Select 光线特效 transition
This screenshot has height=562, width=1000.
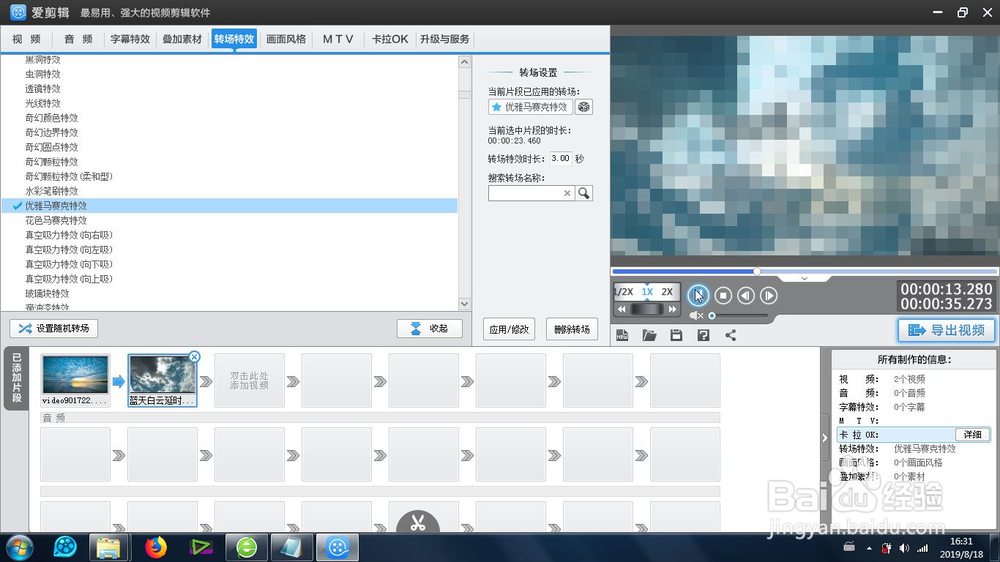coord(43,103)
